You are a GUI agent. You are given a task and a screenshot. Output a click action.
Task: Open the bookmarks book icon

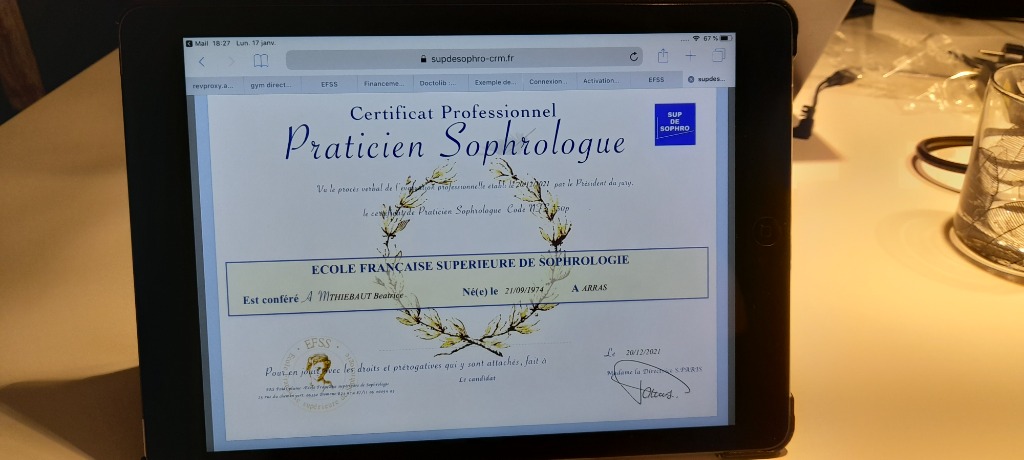[261, 61]
